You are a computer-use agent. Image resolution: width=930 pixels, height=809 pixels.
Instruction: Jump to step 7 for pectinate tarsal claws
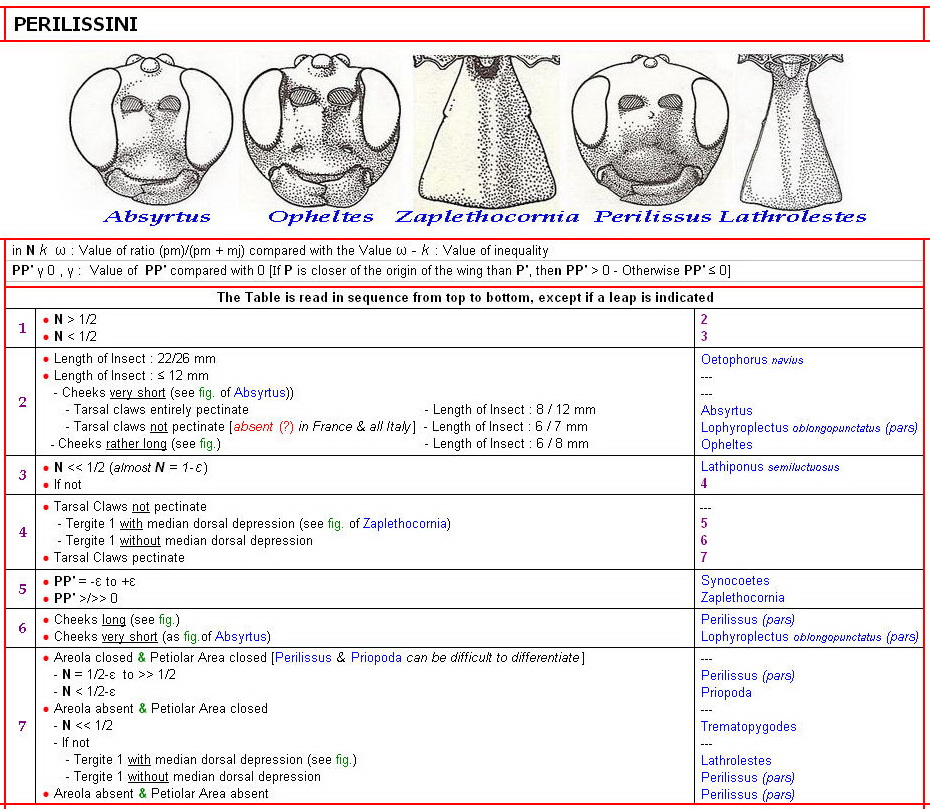coord(704,557)
